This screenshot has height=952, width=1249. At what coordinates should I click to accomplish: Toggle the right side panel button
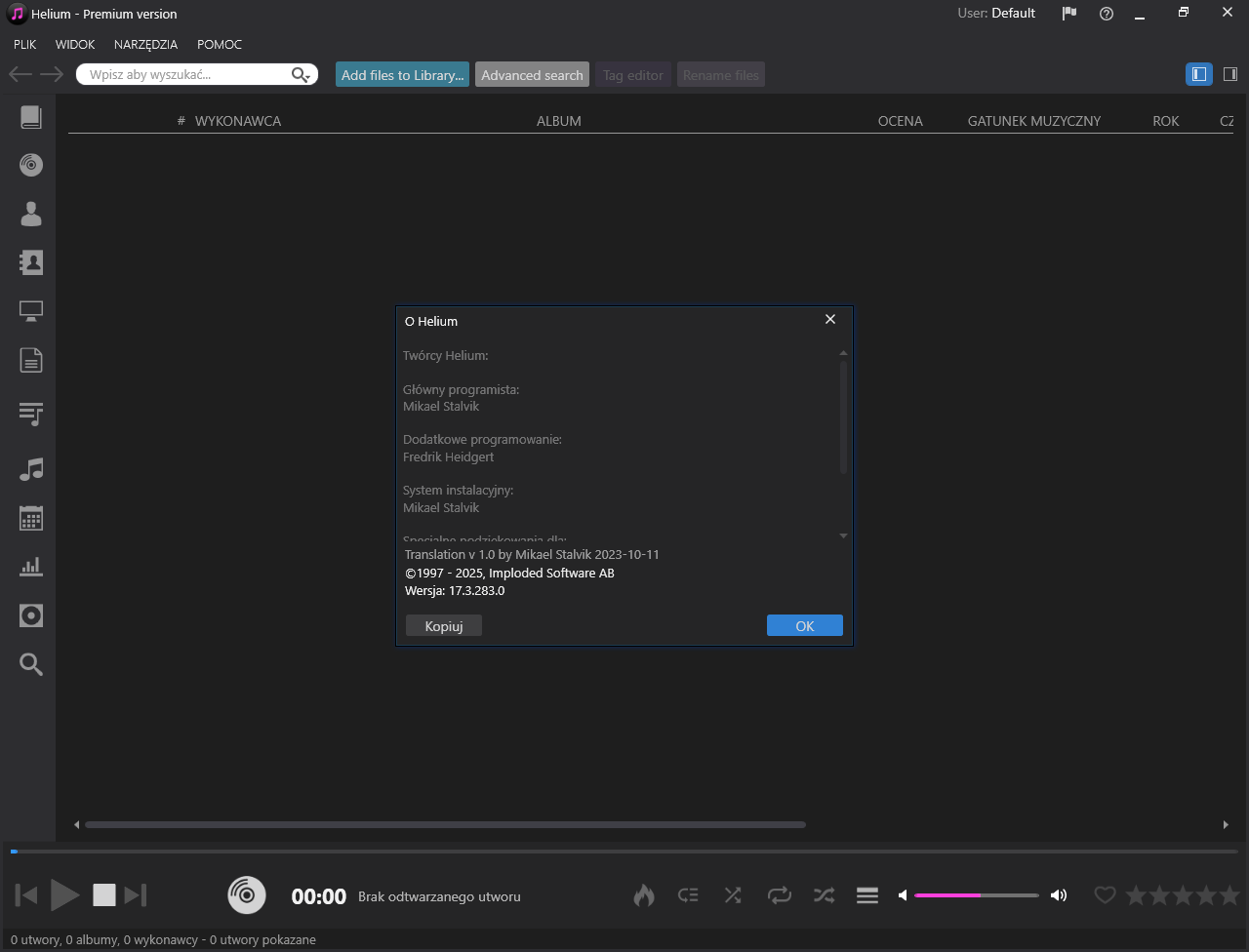(1229, 74)
